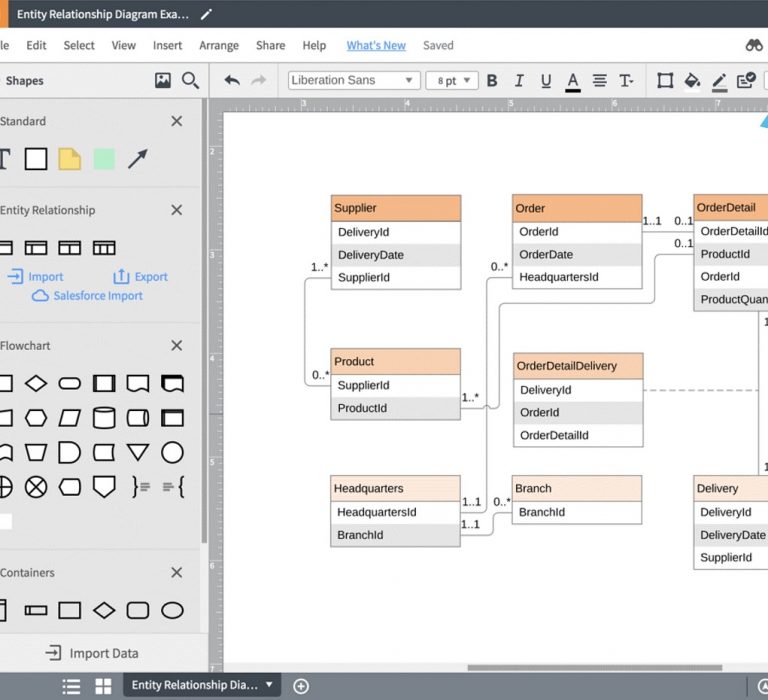Select the green block color swatch shape

tap(104, 159)
